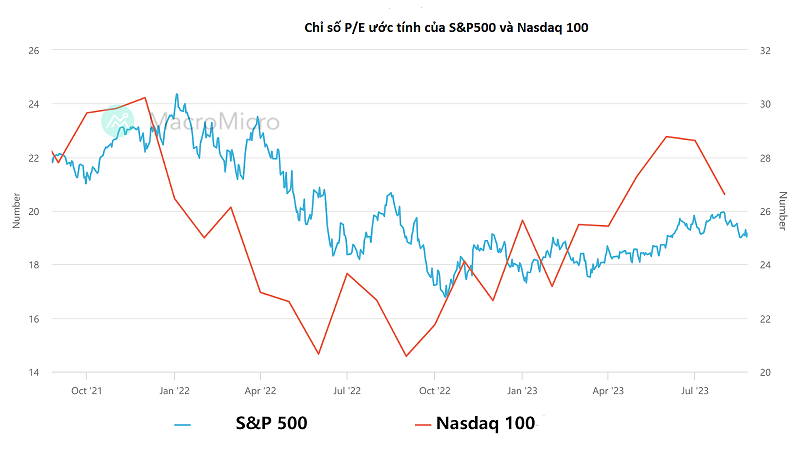Viewport: 800px width, 450px height.
Task: Select the Jul '22 x-axis label
Action: tap(347, 389)
